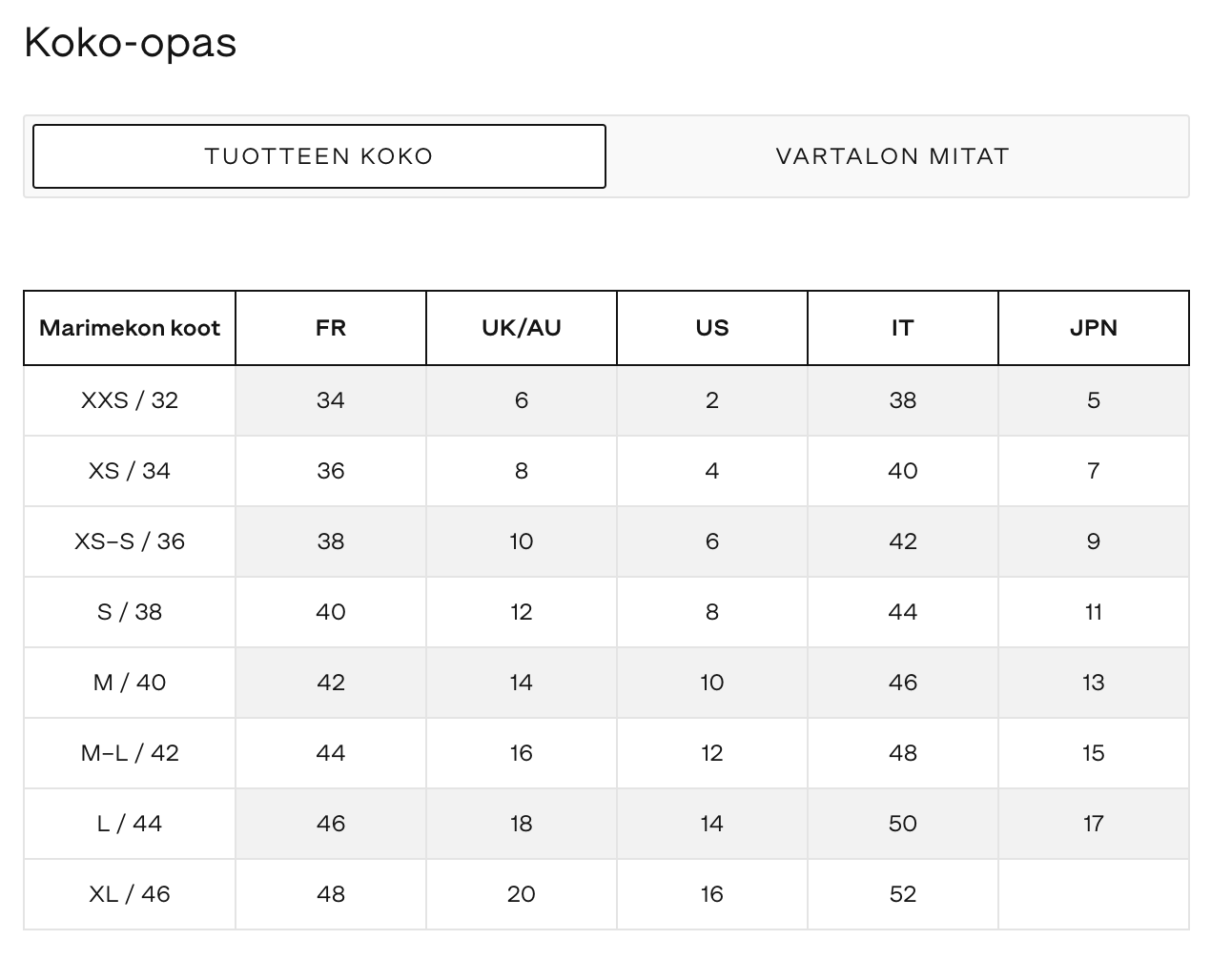Viewport: 1211px width, 980px height.
Task: Select the L / 44 row label
Action: [130, 824]
